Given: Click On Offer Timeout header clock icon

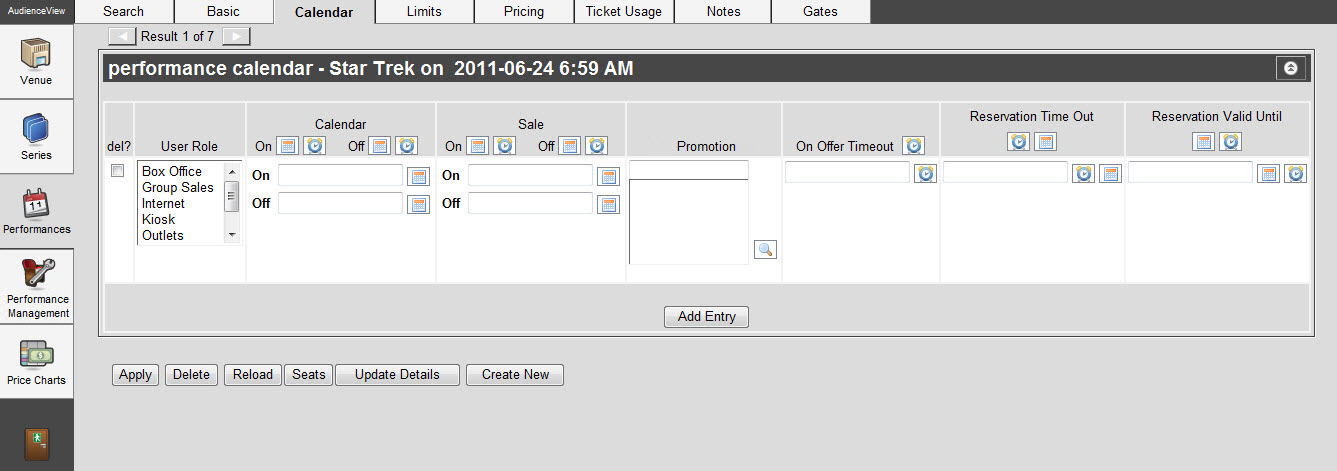Looking at the screenshot, I should tap(913, 146).
